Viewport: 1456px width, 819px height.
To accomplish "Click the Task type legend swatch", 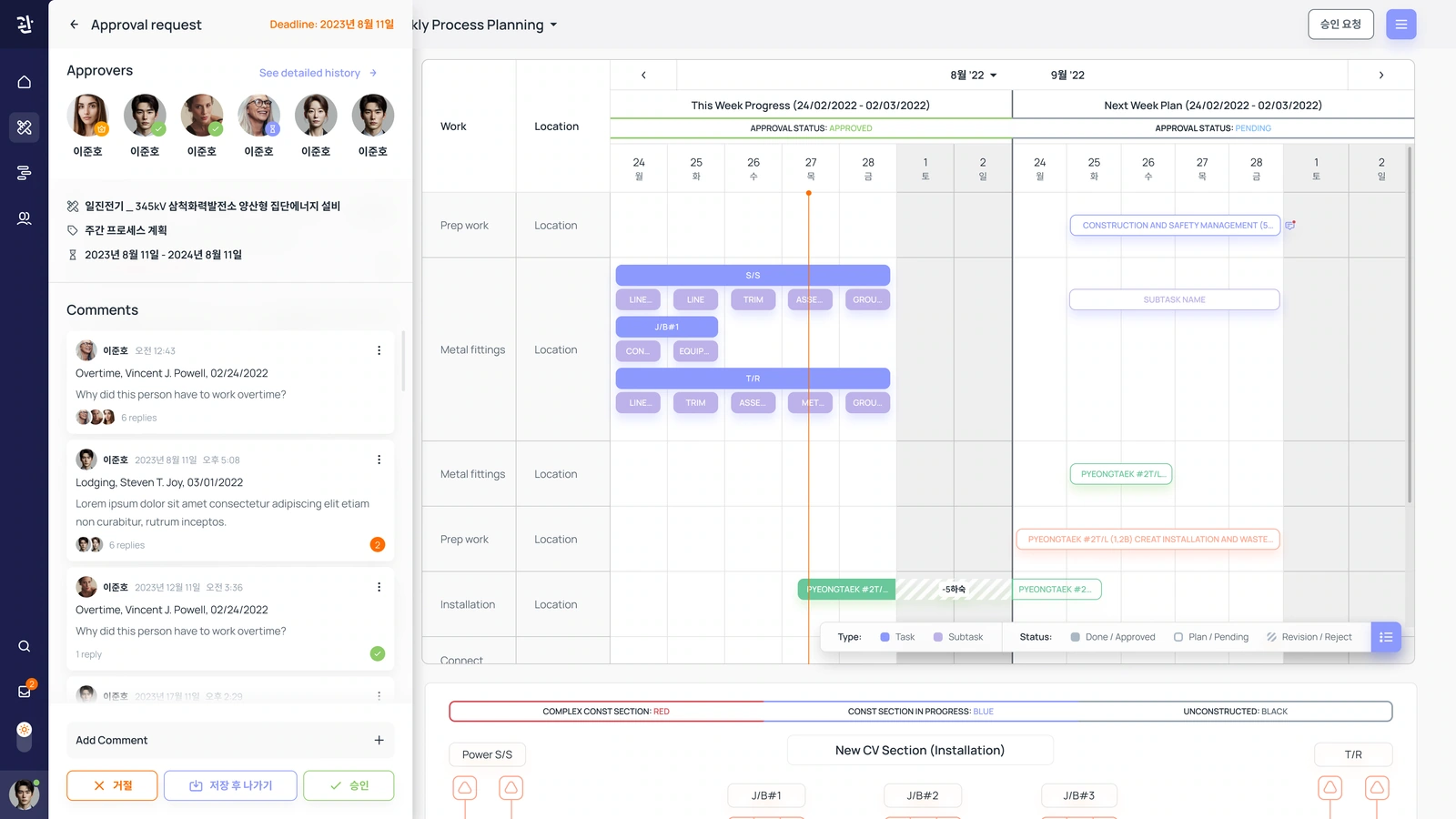I will tap(885, 637).
